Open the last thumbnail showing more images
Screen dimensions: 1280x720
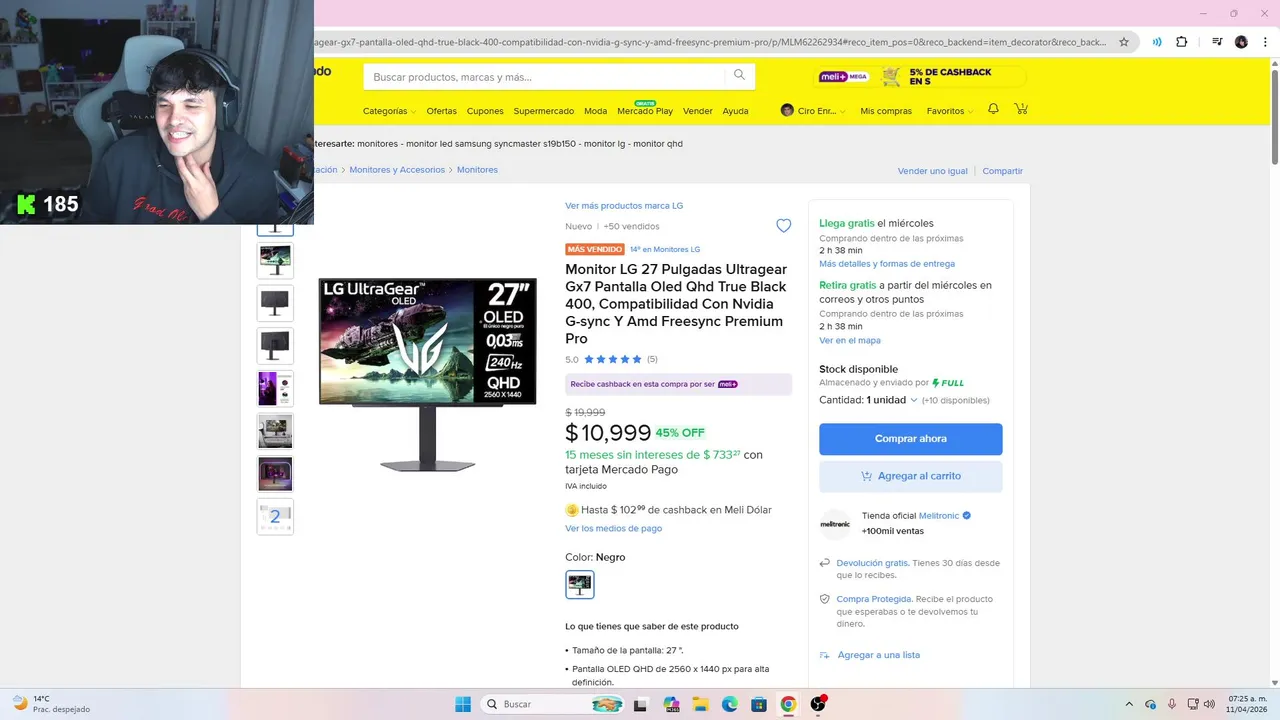pyautogui.click(x=275, y=516)
